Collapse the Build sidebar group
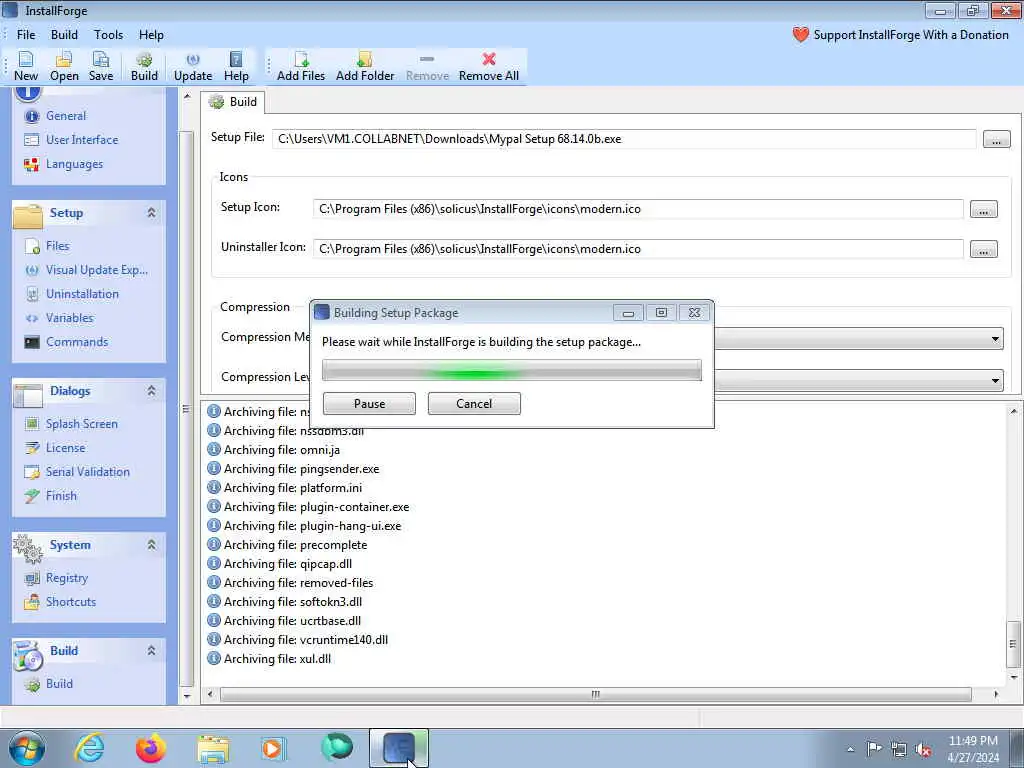The height and width of the screenshot is (768, 1024). tap(152, 650)
